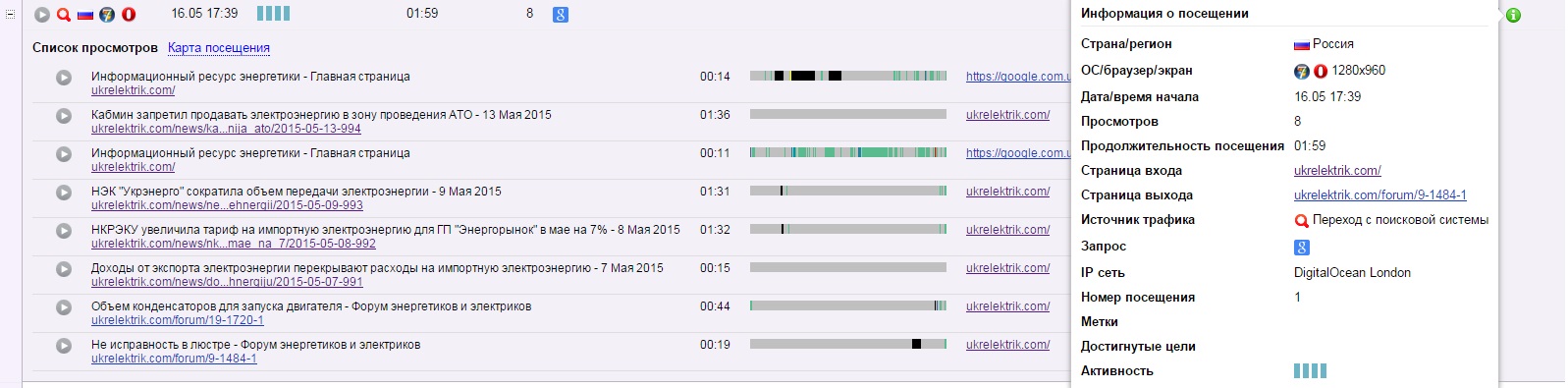
Task: Play the visit recording from header row
Action: click(42, 15)
